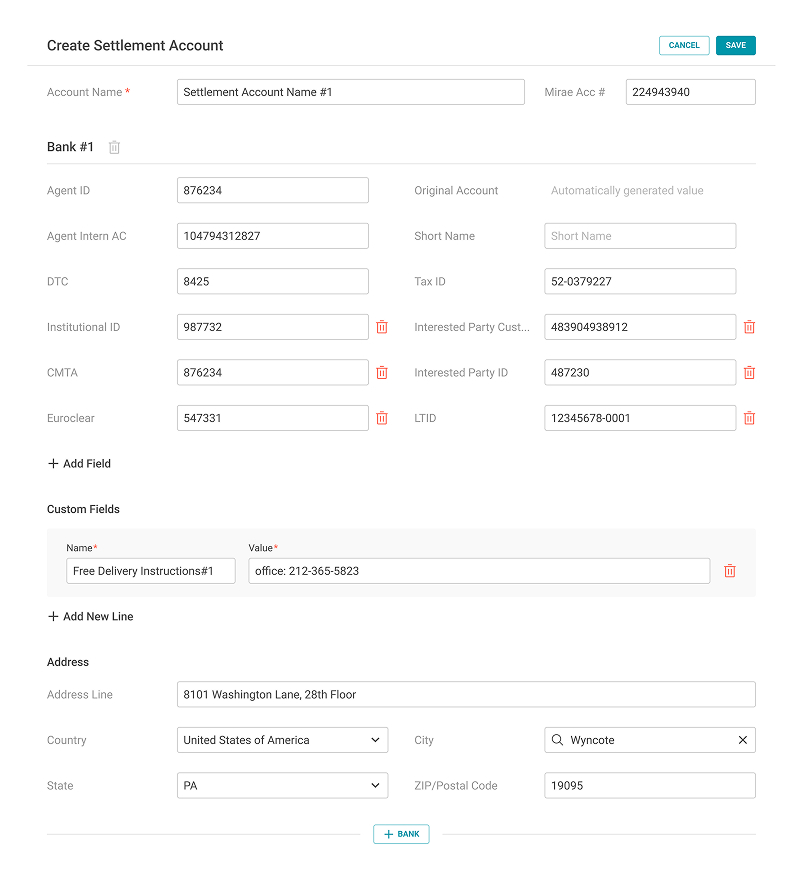Image resolution: width=801 pixels, height=870 pixels.
Task: Add another bank with + BANK
Action: point(401,834)
